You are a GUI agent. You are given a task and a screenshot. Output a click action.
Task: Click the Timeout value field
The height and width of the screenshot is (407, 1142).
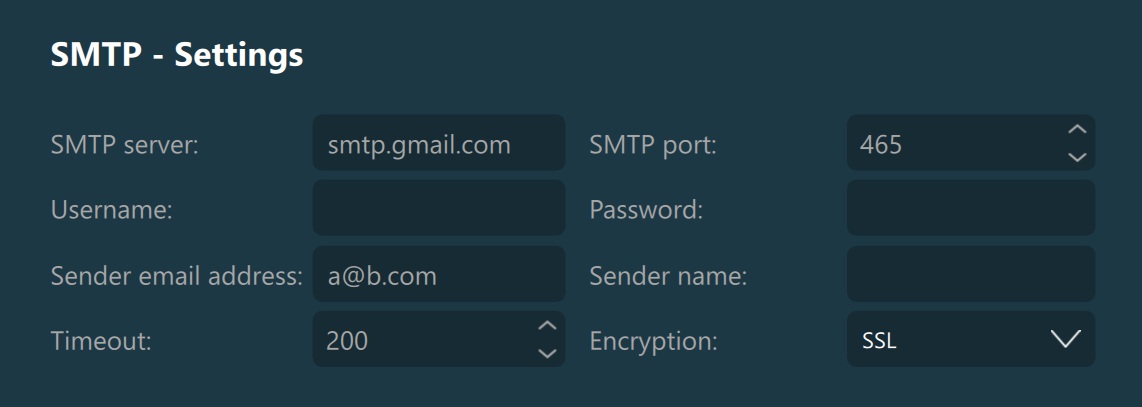pyautogui.click(x=420, y=340)
